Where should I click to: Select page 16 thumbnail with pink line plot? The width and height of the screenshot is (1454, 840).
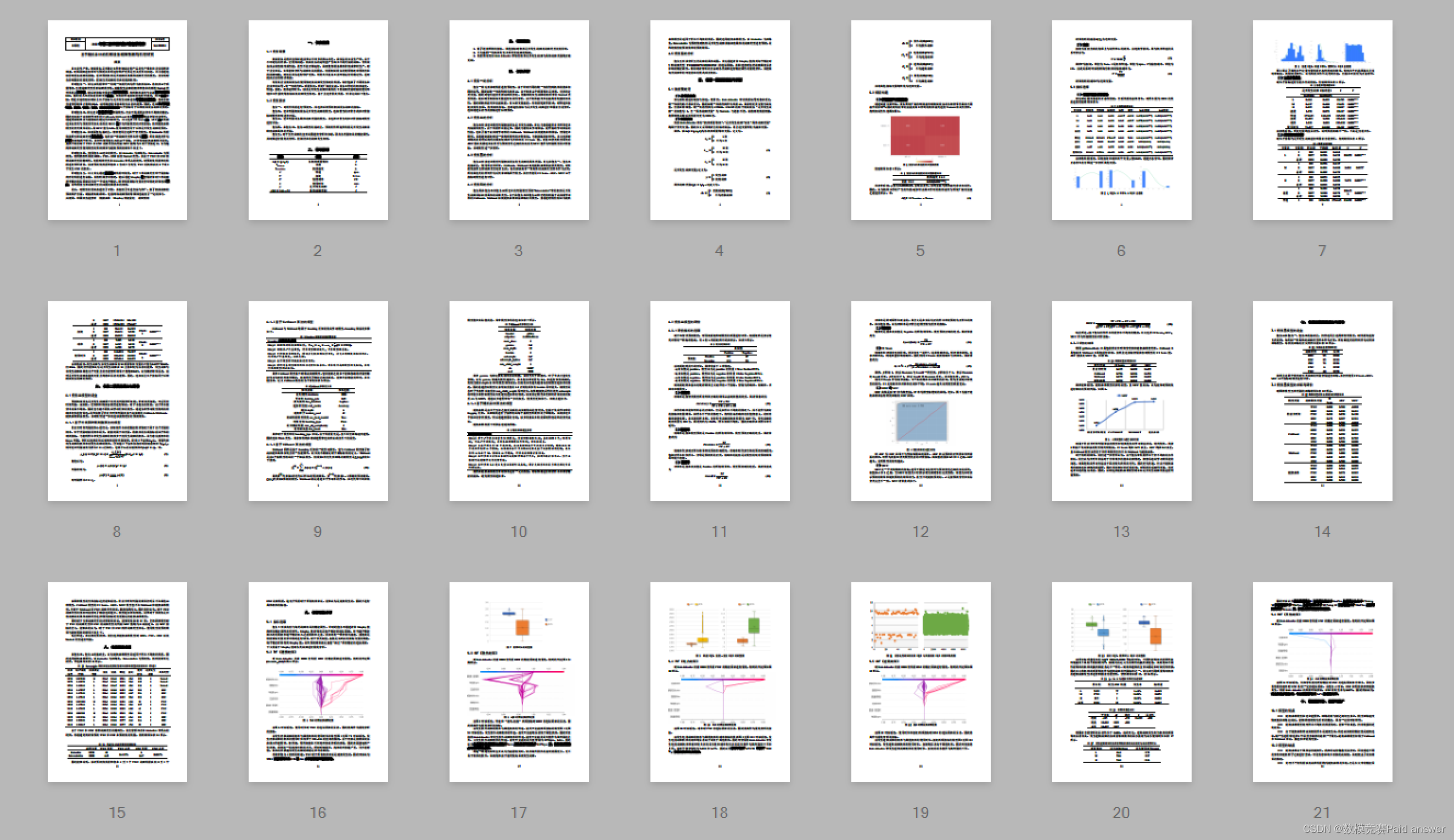click(x=318, y=682)
